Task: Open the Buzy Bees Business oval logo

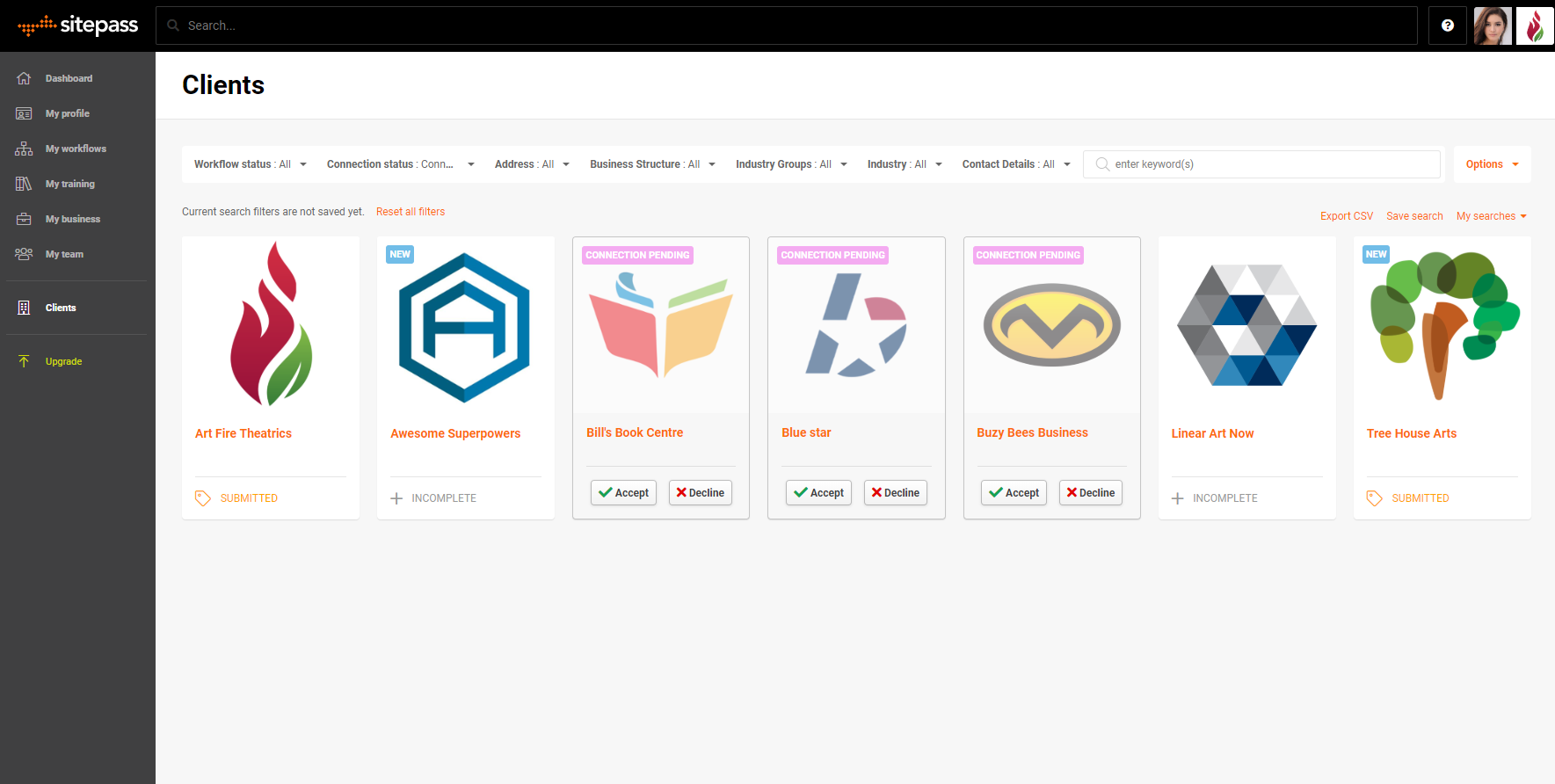Action: point(1052,325)
